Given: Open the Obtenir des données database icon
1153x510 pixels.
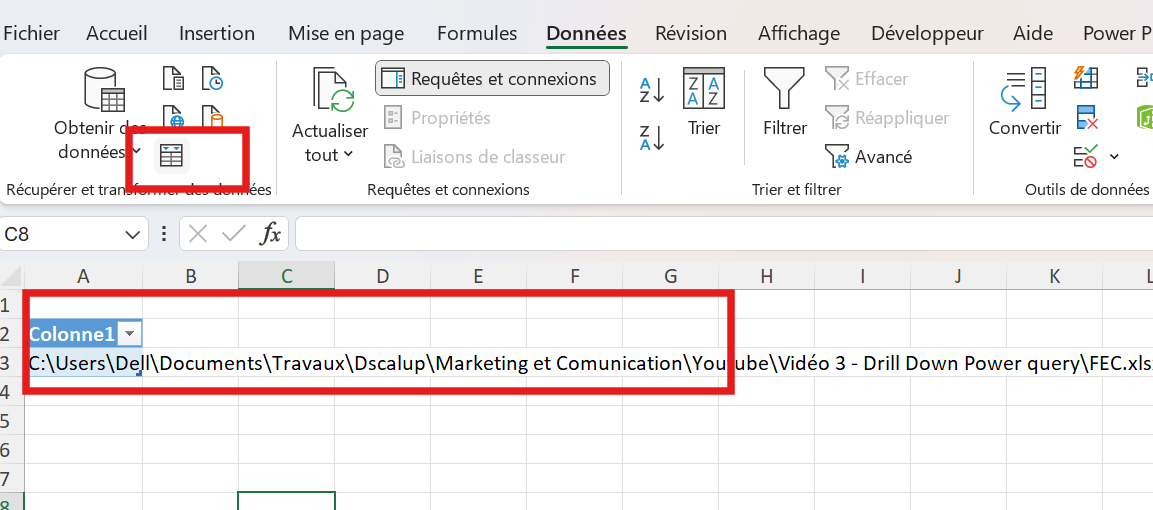Looking at the screenshot, I should pyautogui.click(x=104, y=90).
